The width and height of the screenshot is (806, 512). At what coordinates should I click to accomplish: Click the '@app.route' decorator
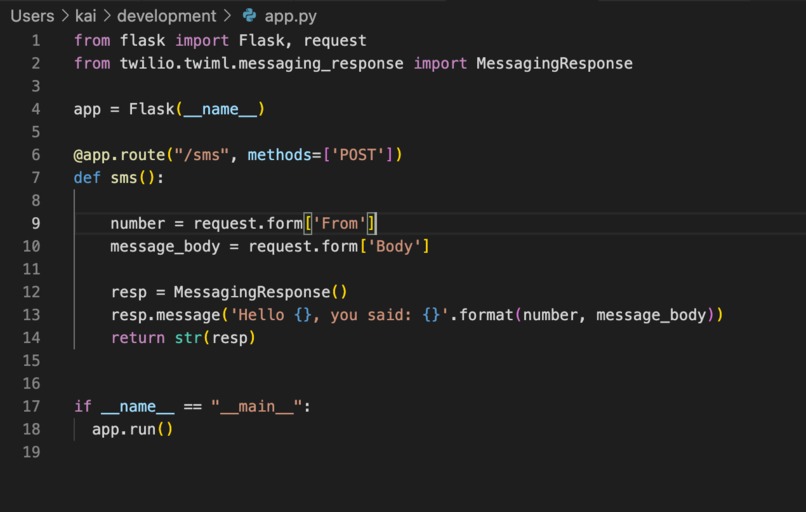coord(119,155)
